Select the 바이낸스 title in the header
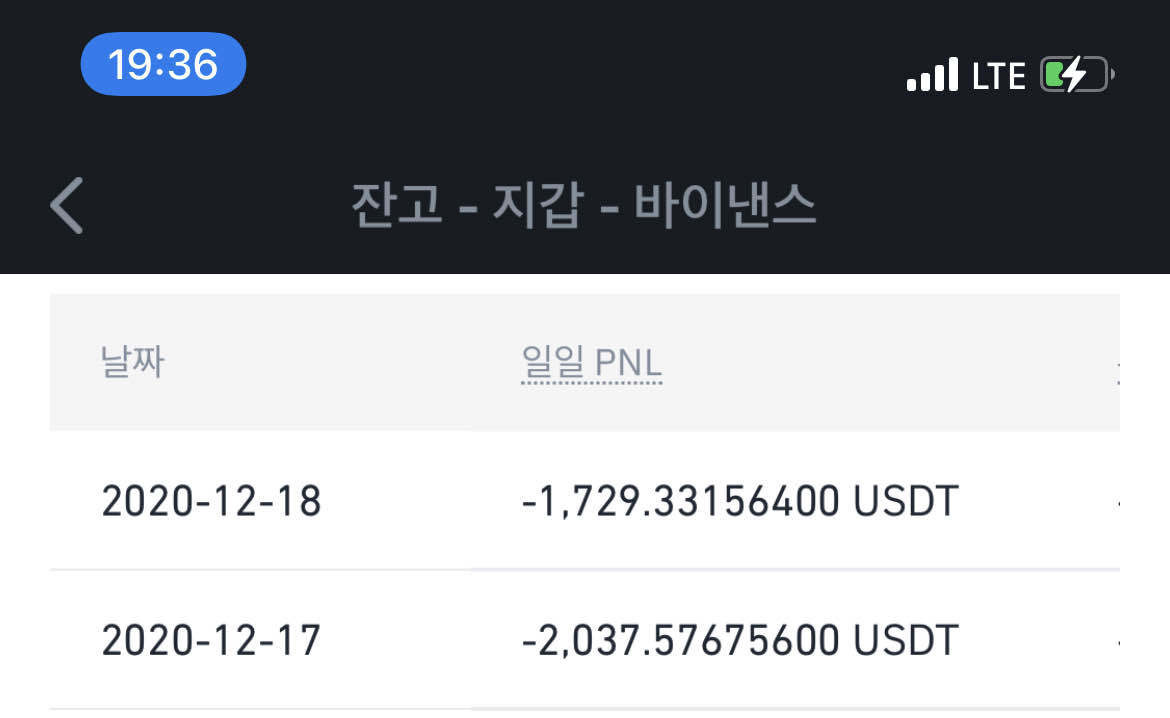The image size is (1170, 718). (x=727, y=207)
